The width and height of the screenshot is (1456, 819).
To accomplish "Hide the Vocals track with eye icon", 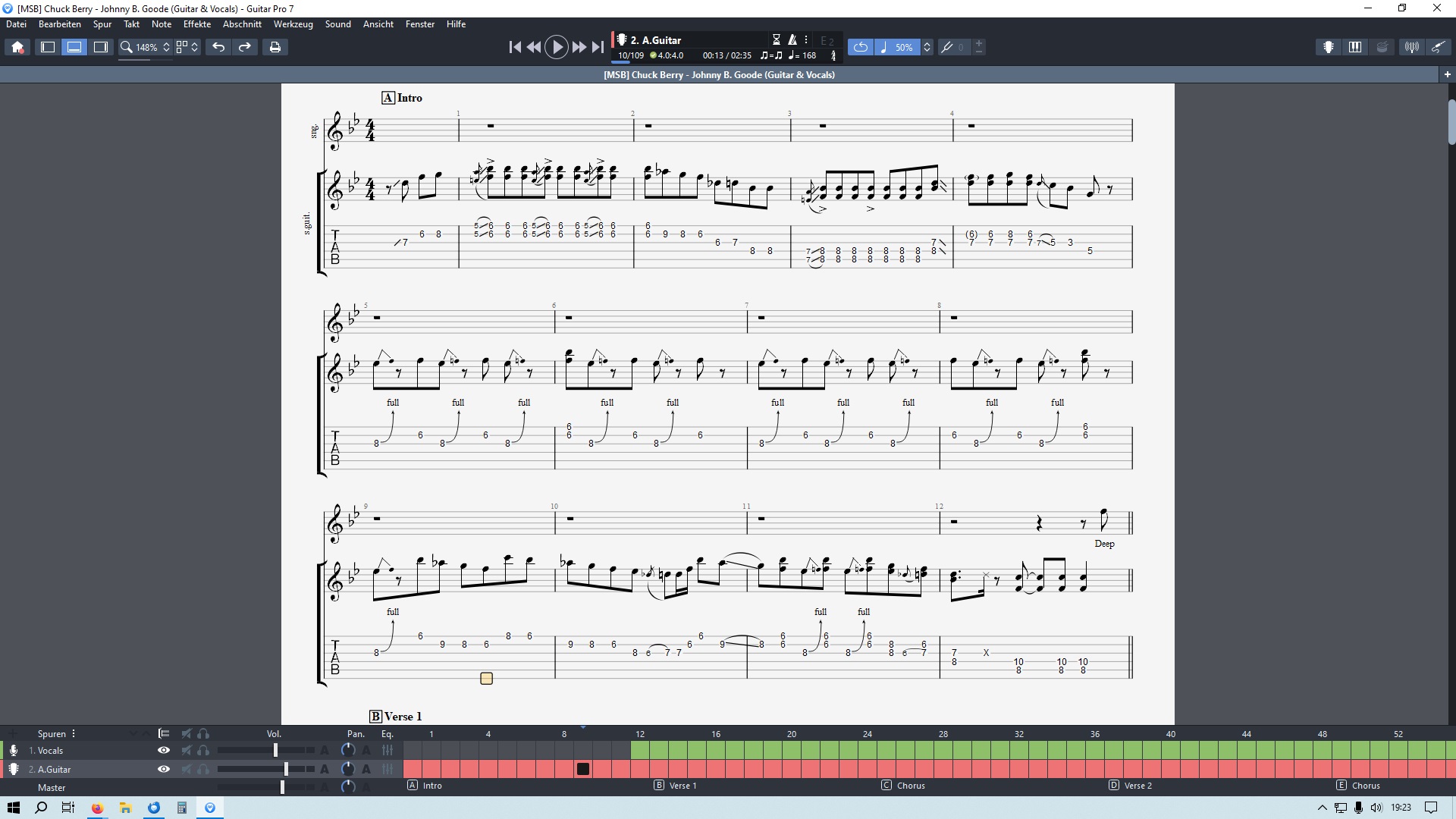I will [163, 750].
